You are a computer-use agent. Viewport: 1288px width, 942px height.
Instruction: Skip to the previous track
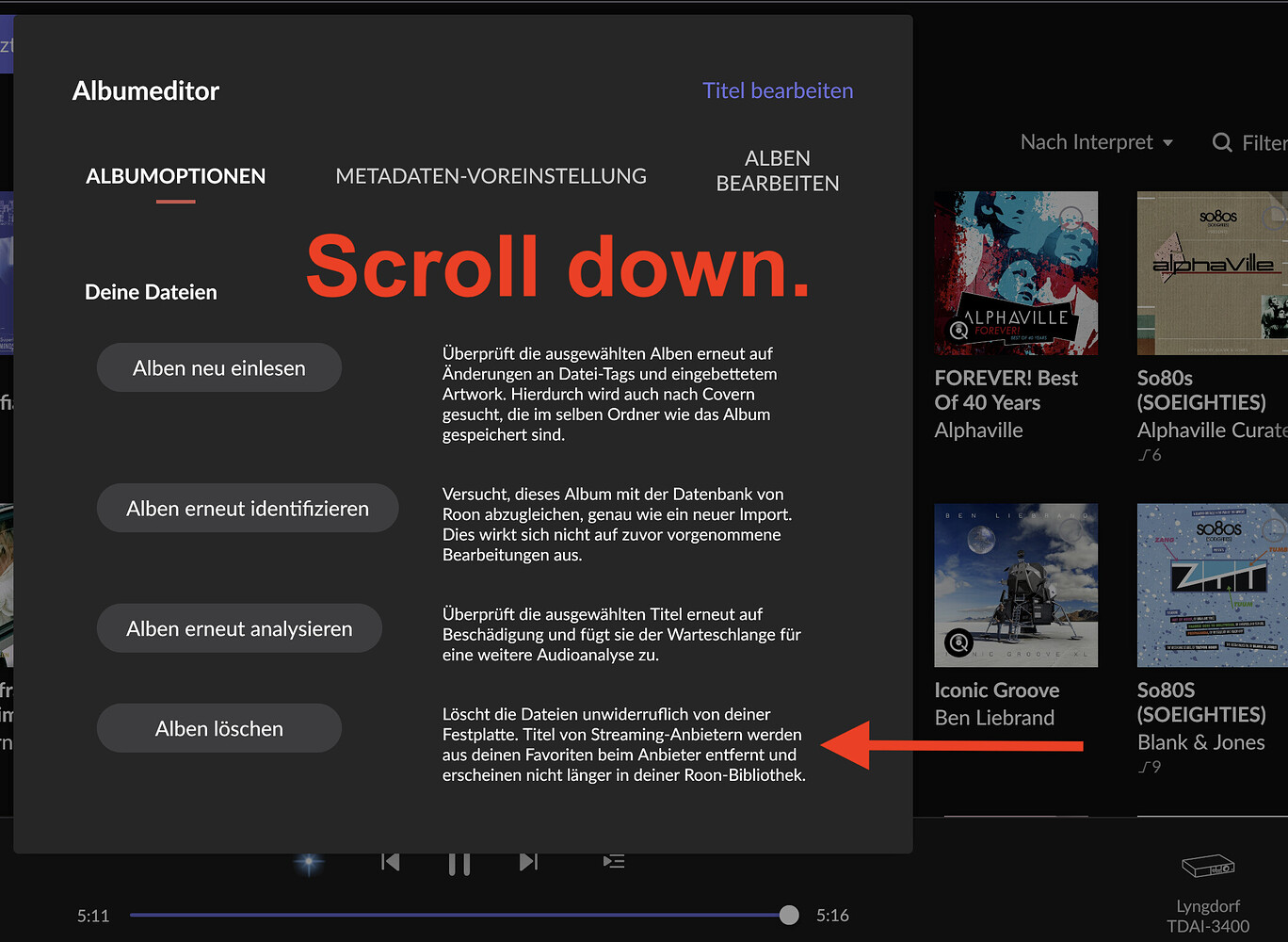[x=391, y=862]
